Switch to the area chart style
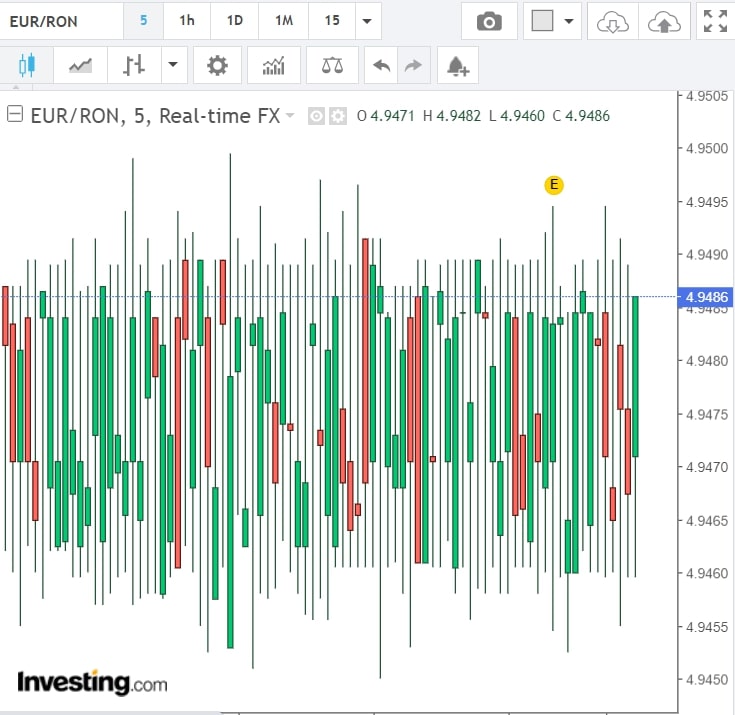This screenshot has width=735, height=715. (81, 66)
